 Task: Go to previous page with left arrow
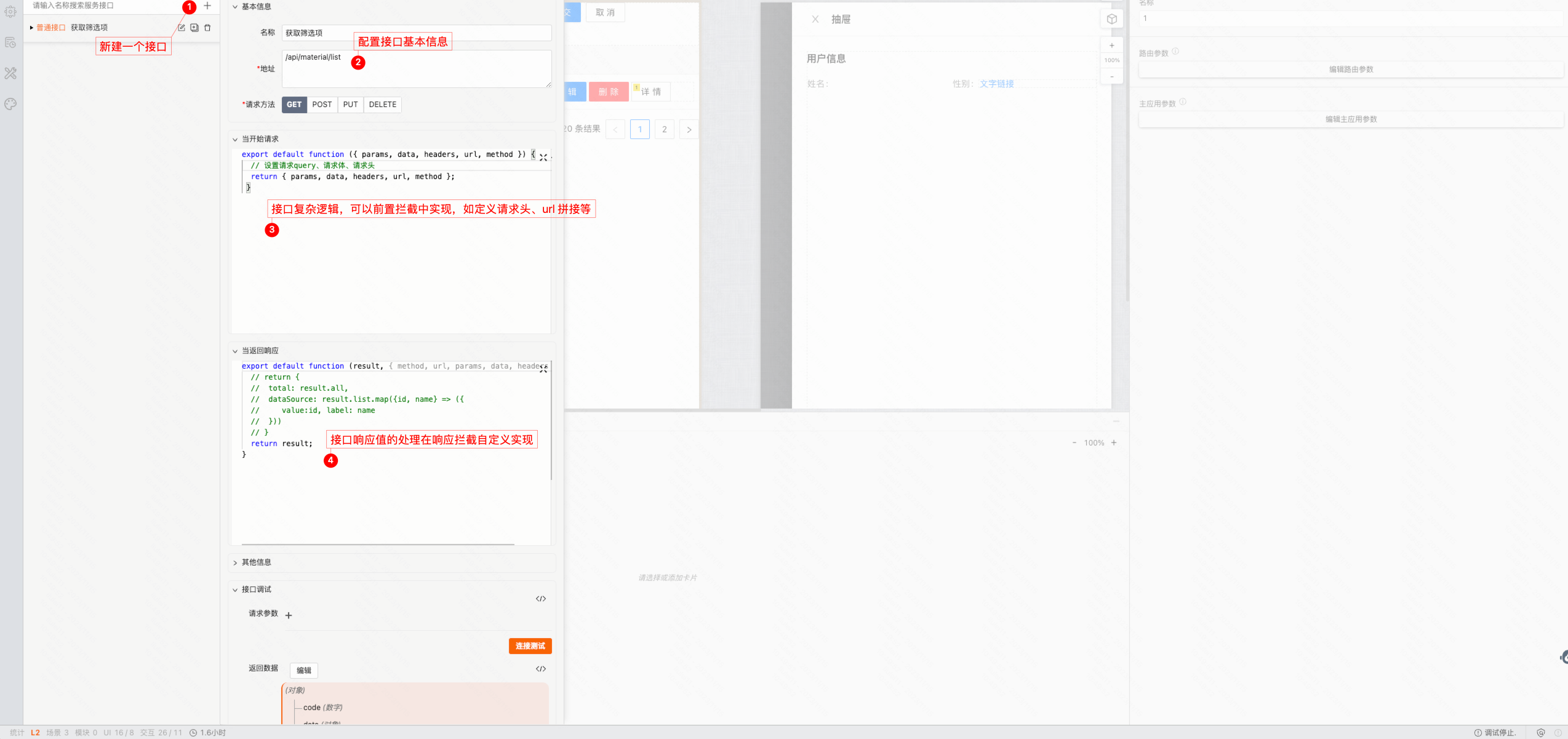pos(615,129)
